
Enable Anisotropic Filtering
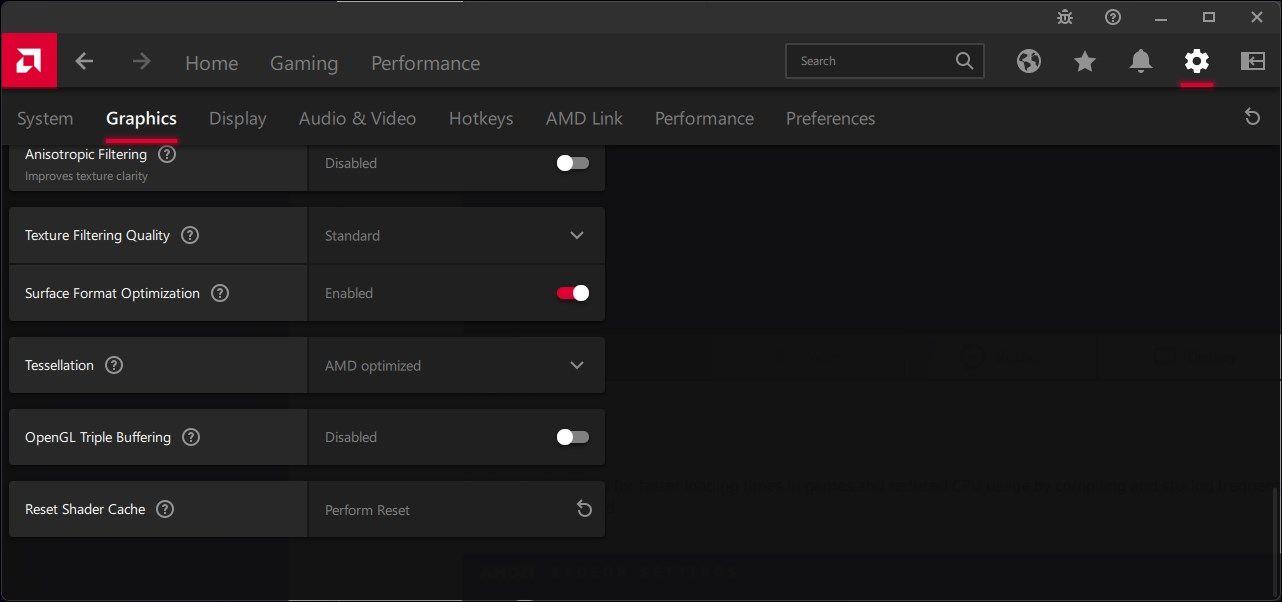click(x=571, y=163)
